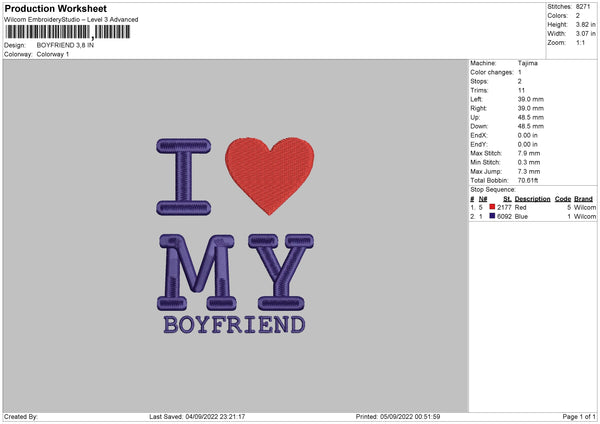Screen dimensions: 600x424
Task: Click the large purple letter I
Action: 187,177
